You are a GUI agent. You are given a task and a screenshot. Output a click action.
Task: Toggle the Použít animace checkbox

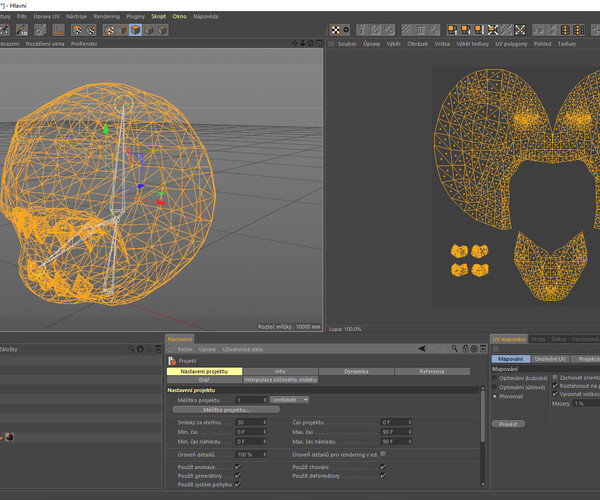pos(238,466)
